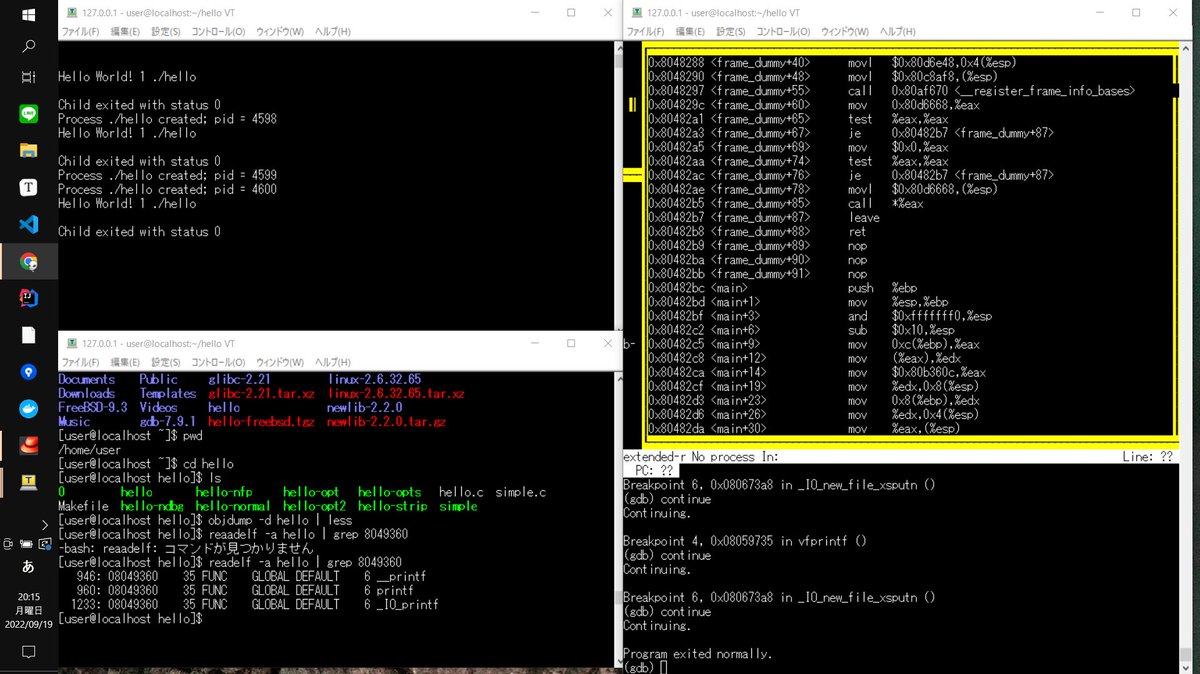
Task: Open the white T app on taskbar
Action: [28, 187]
